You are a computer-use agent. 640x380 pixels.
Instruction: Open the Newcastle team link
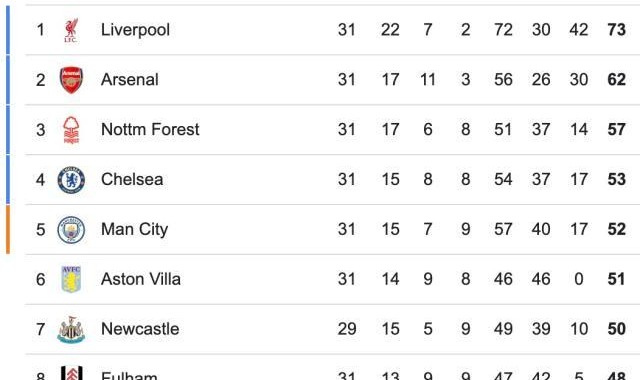pyautogui.click(x=140, y=329)
